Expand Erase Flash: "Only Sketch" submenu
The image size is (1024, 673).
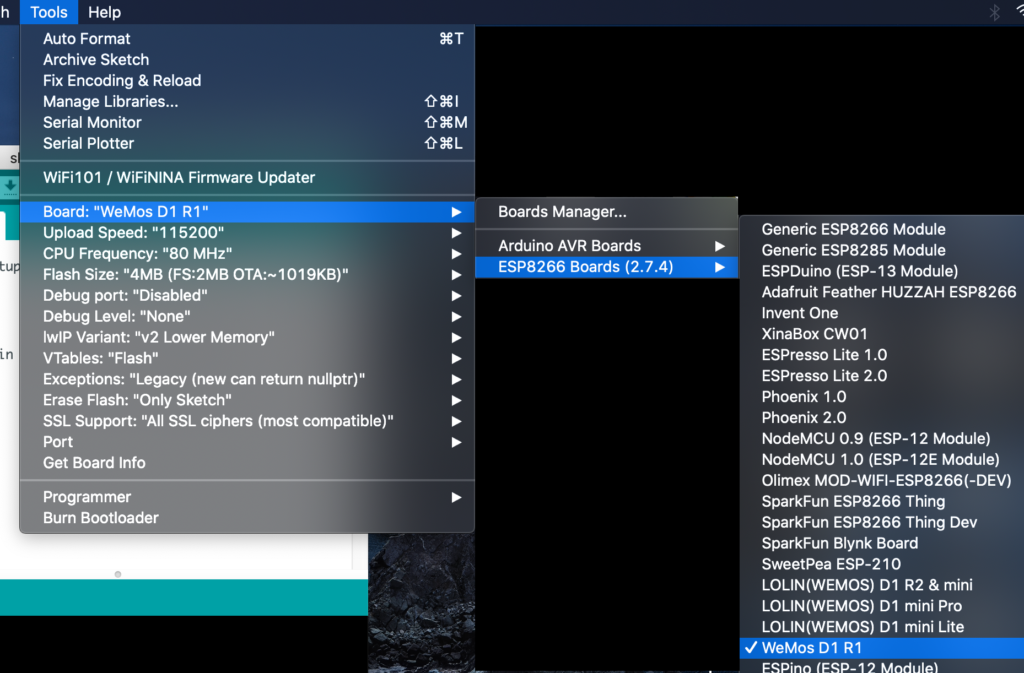click(248, 399)
